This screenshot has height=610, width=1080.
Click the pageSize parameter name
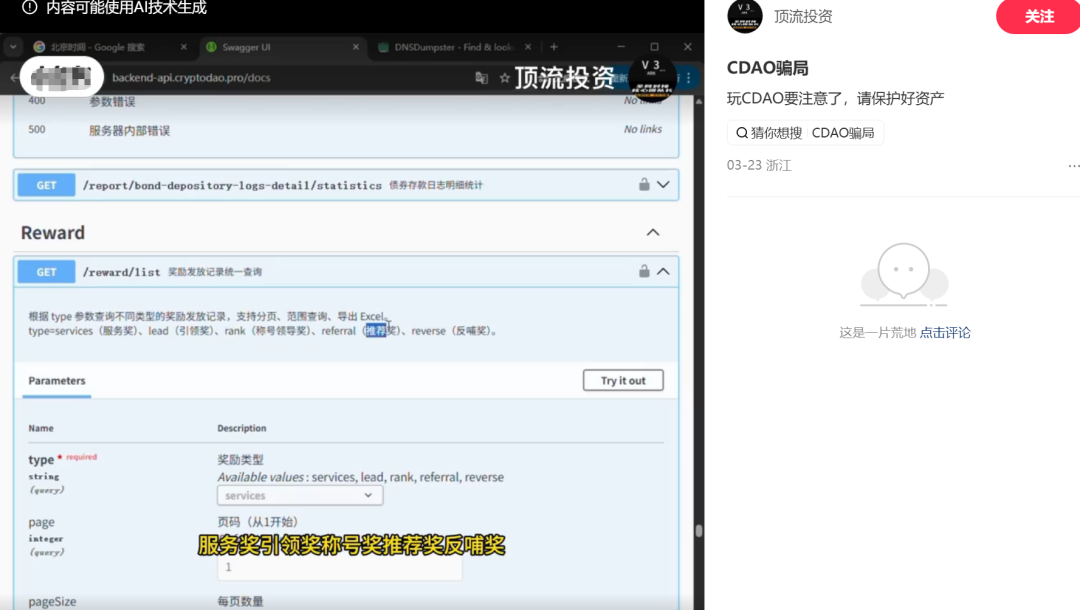[52, 601]
